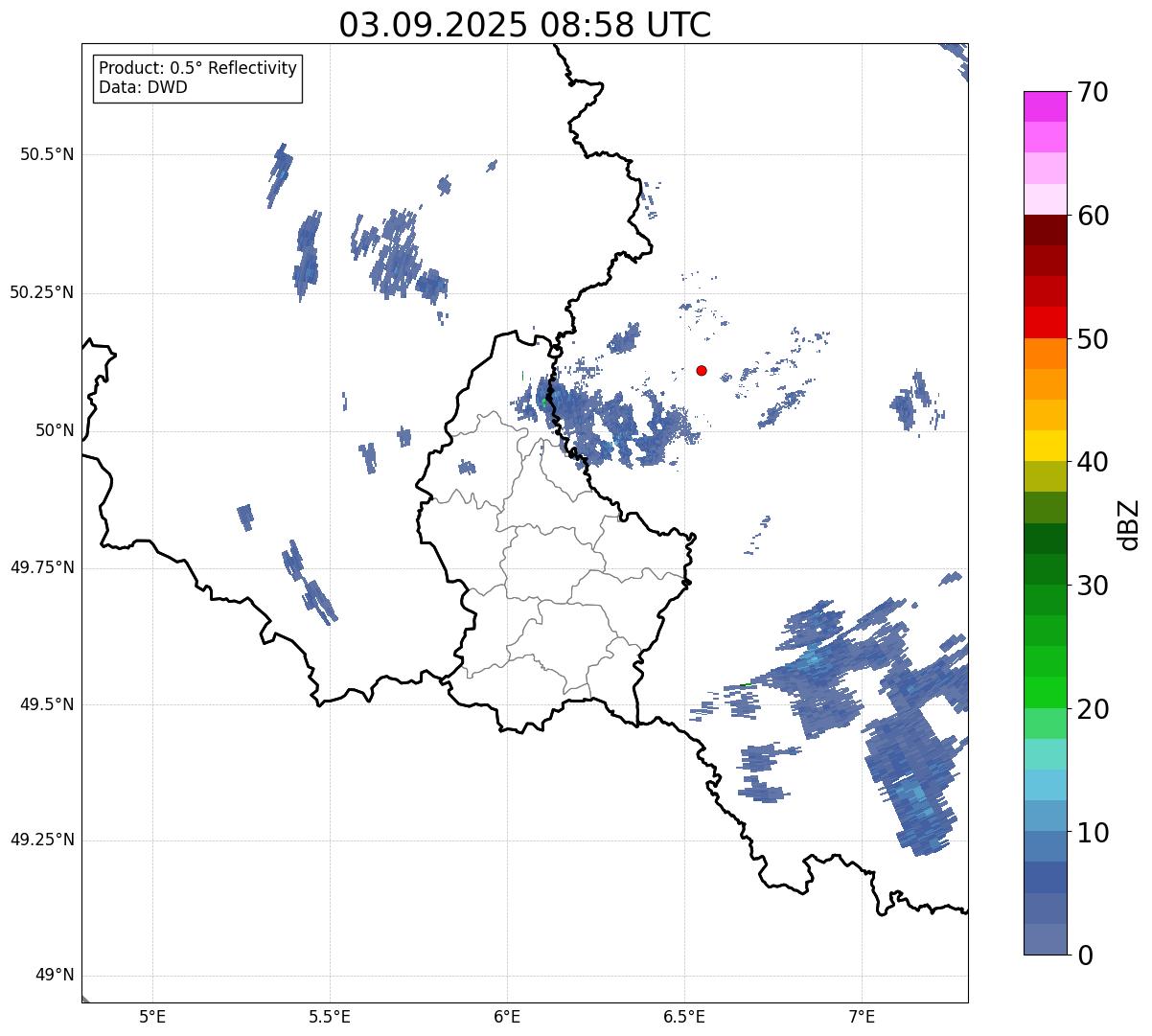Screen dimensions: 1152x1036
Task: Click the dark maroon colorbar swatch below 60
Action: click(x=1046, y=230)
